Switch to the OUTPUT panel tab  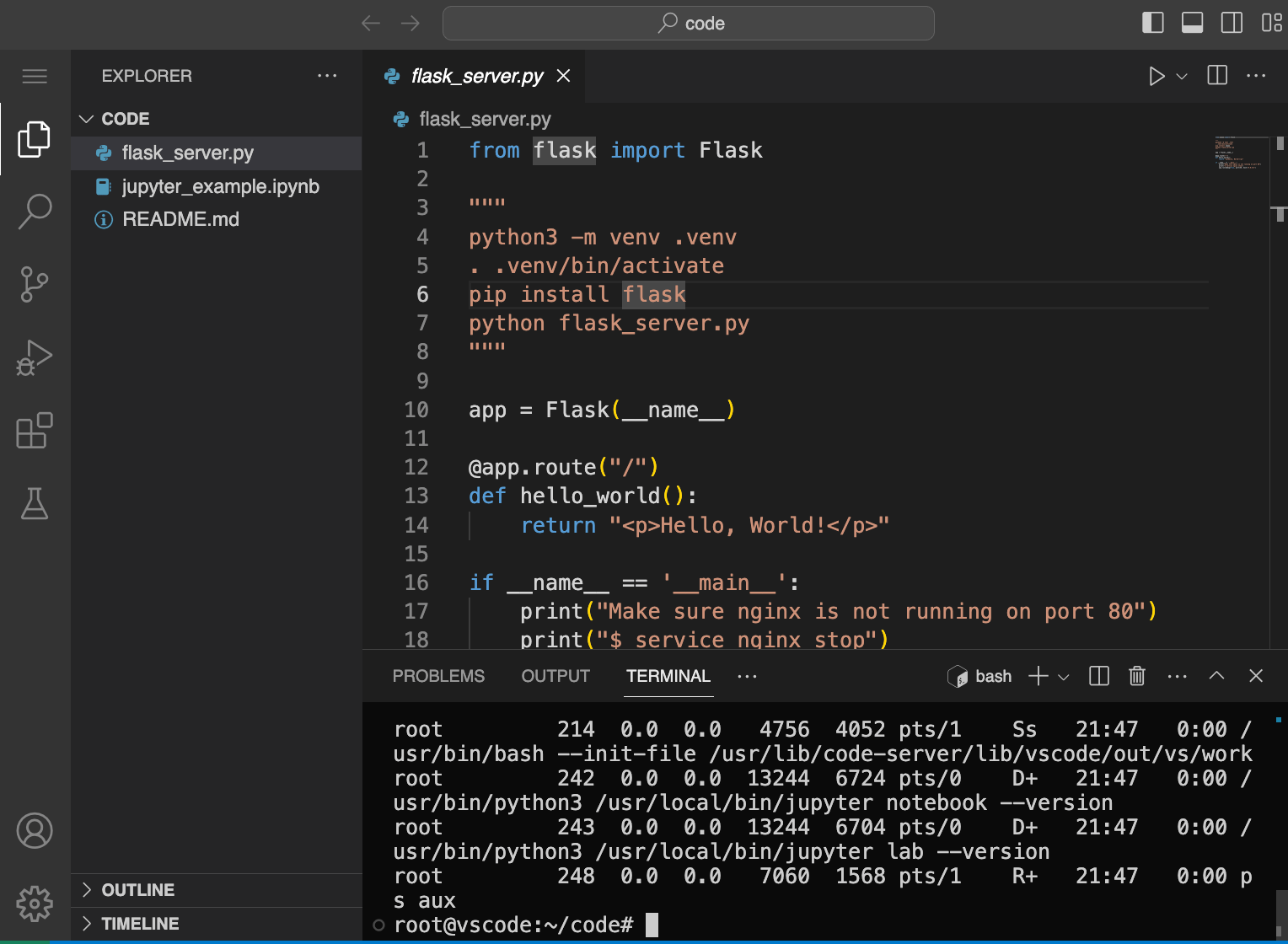[555, 676]
